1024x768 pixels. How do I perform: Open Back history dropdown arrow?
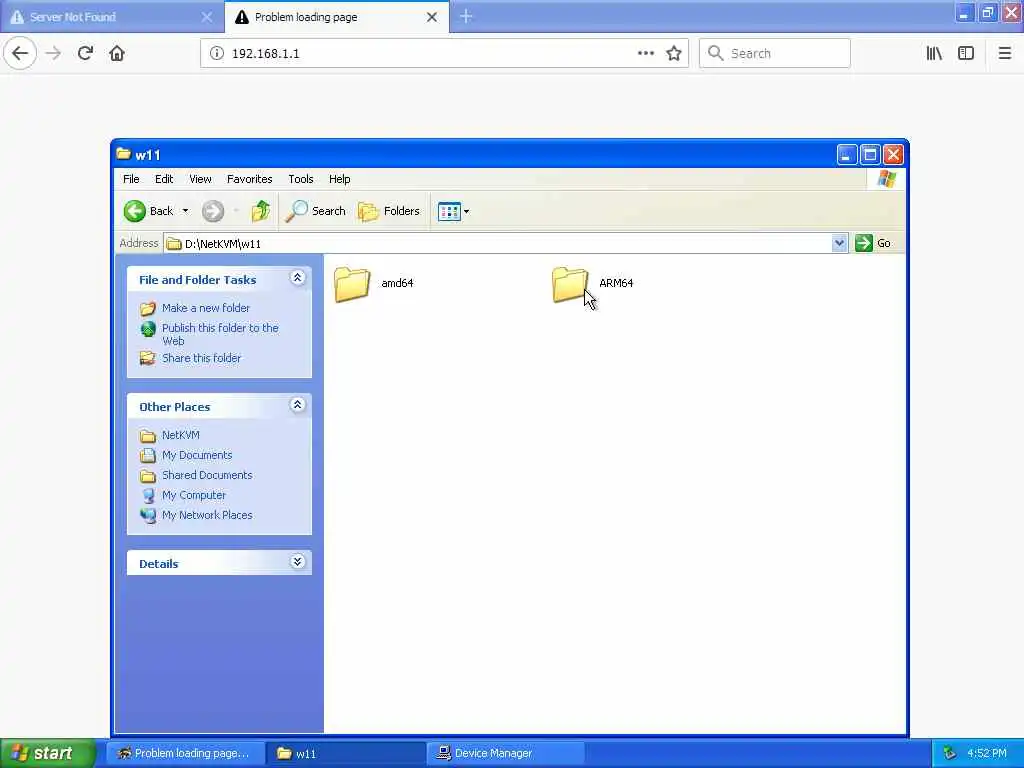click(185, 211)
